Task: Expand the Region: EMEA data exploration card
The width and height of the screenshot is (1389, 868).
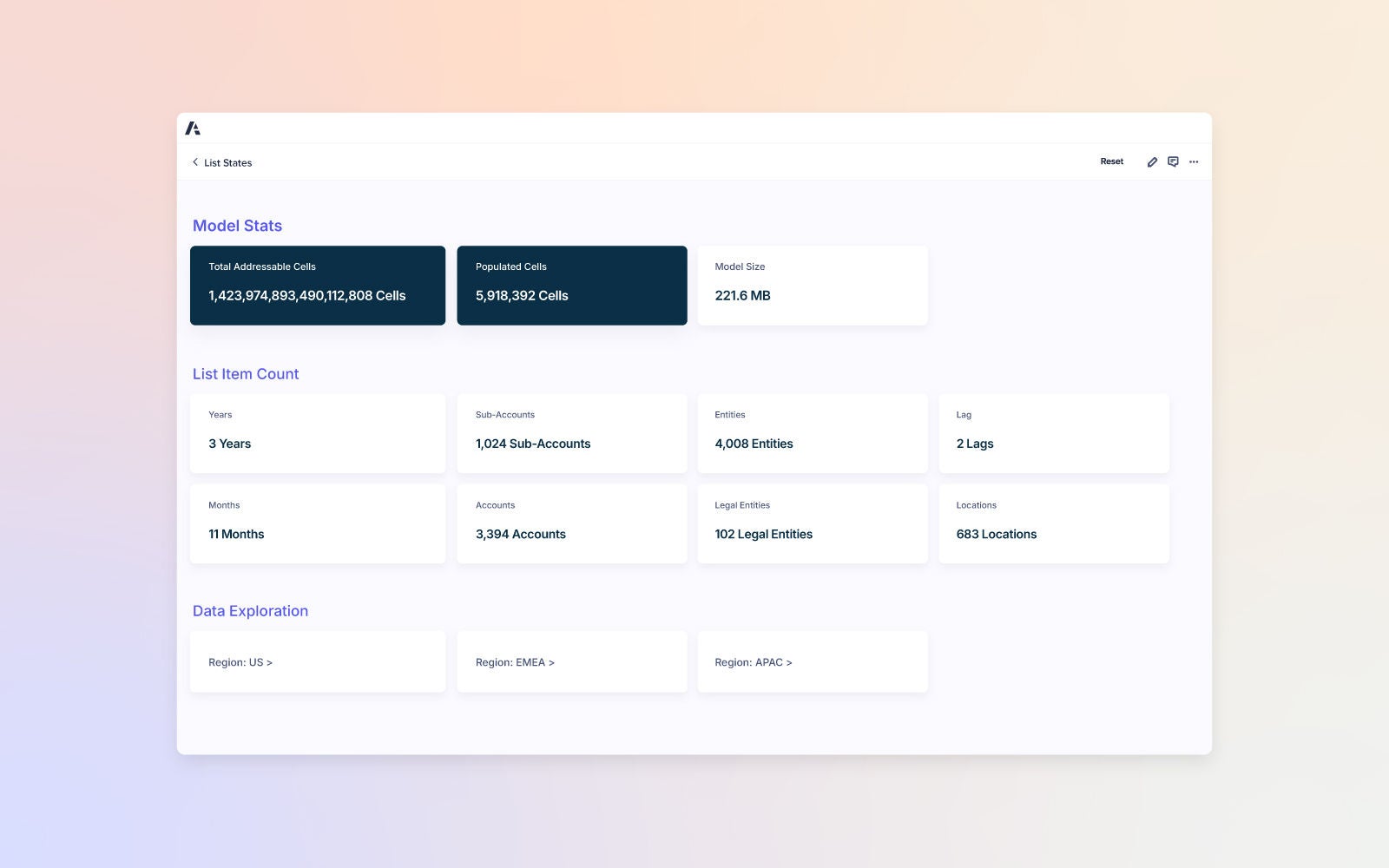Action: point(571,661)
